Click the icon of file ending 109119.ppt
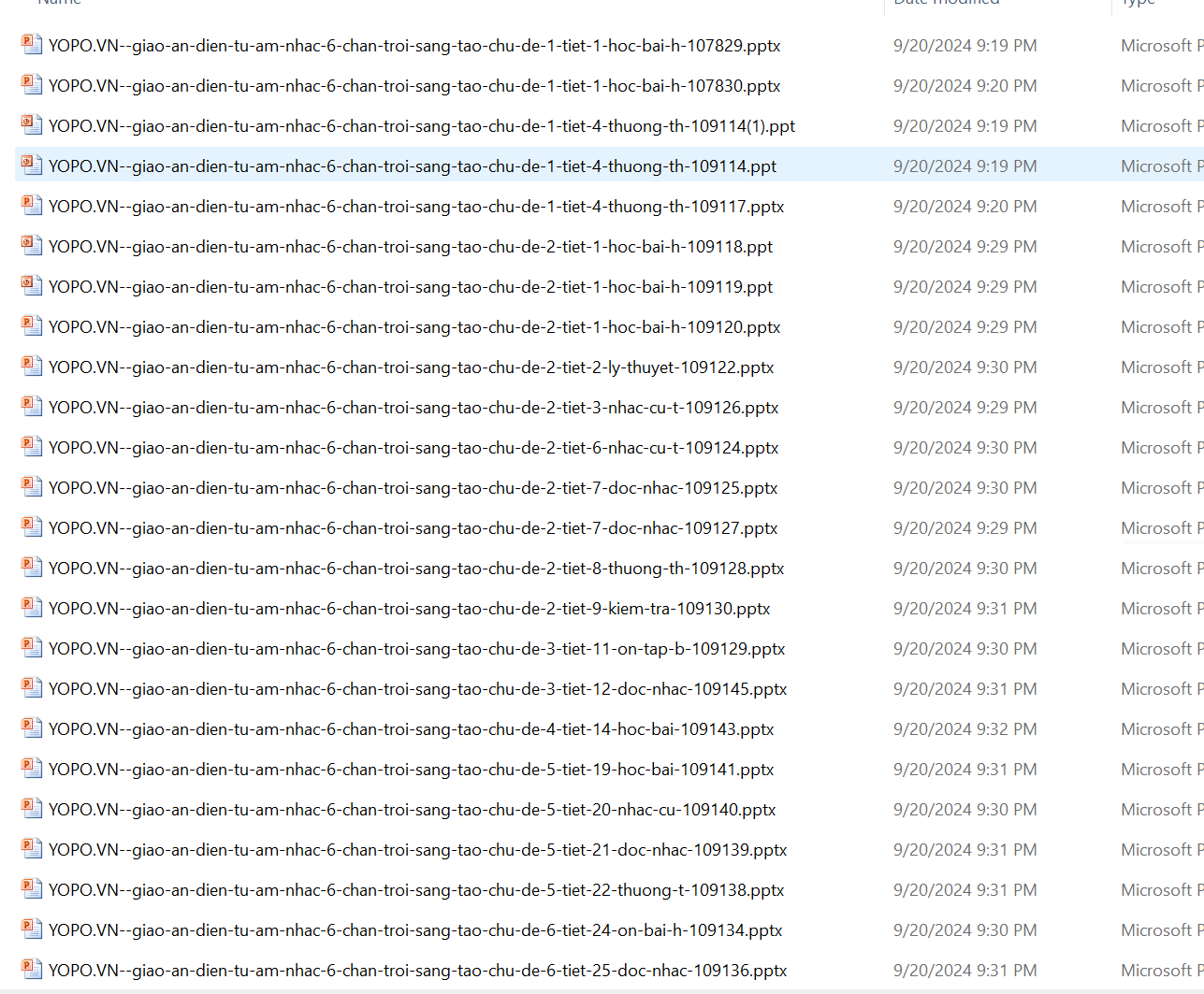 32,286
